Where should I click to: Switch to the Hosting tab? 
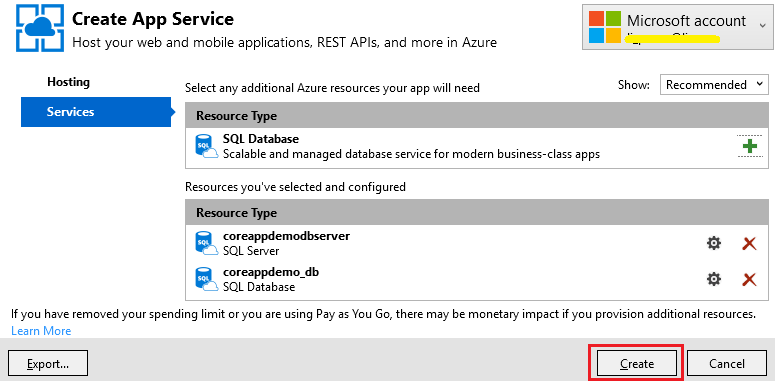coord(68,82)
